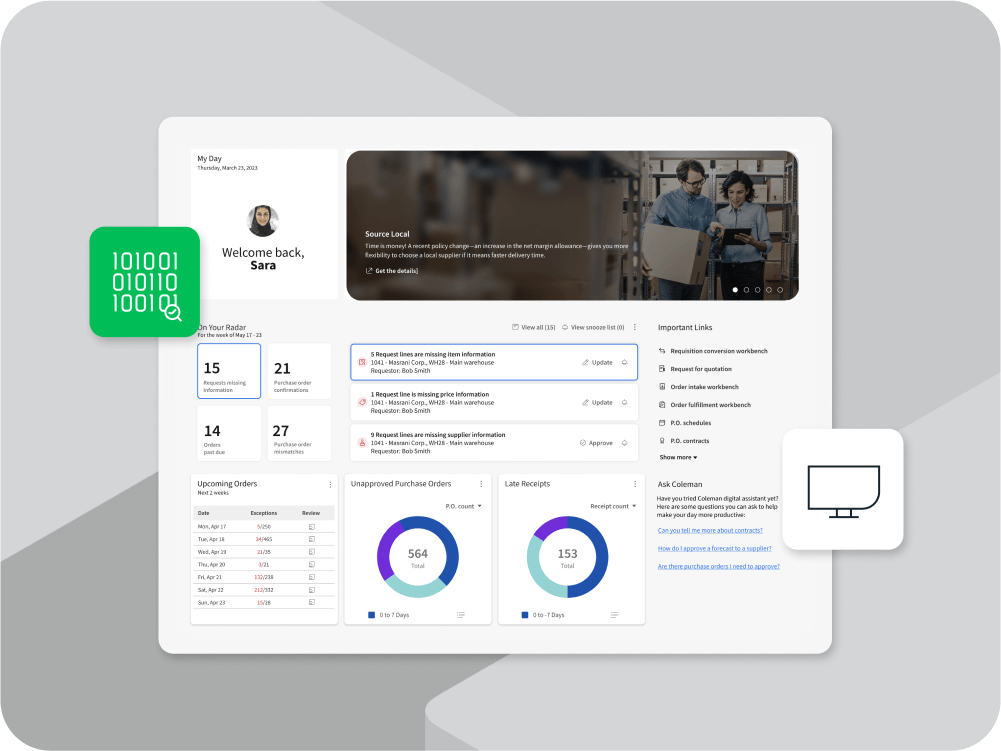The image size is (1001, 751).
Task: Toggle the 0 to -7 Days legend checkbox
Action: [525, 613]
